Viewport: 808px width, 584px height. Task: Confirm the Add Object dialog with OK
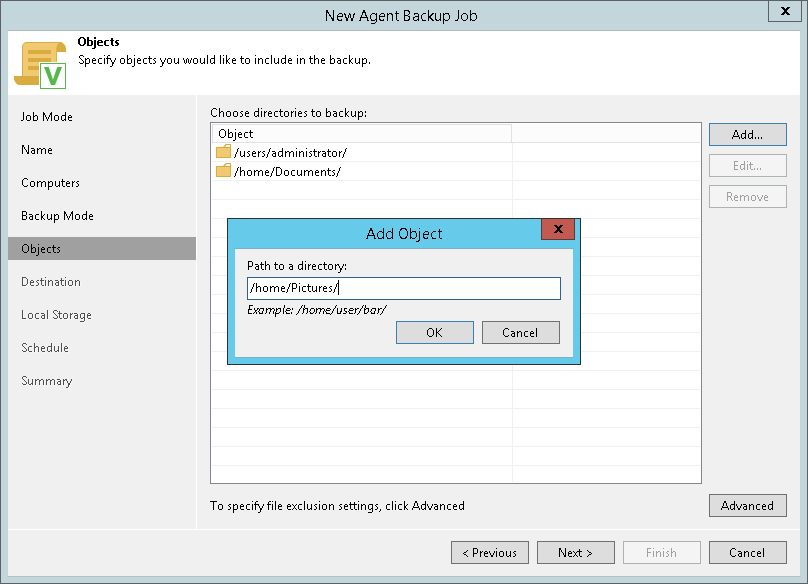(x=434, y=333)
